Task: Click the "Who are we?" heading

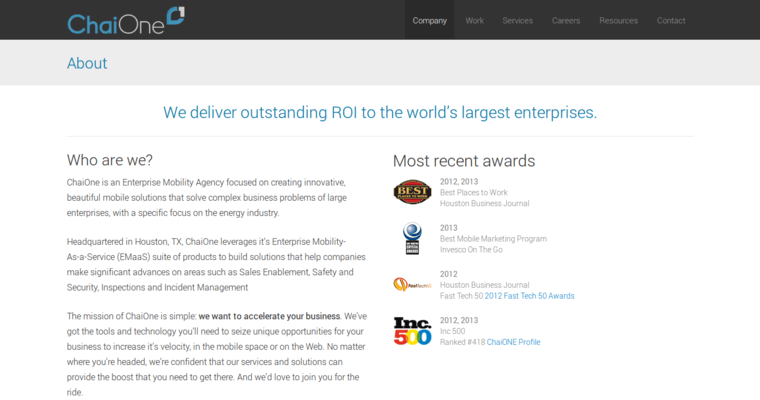Action: pos(110,160)
